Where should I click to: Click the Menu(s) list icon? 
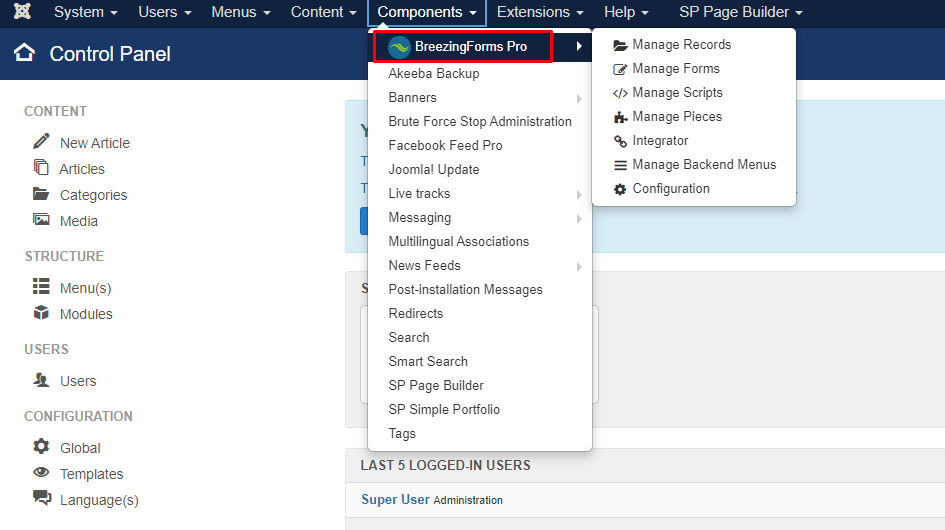(41, 286)
